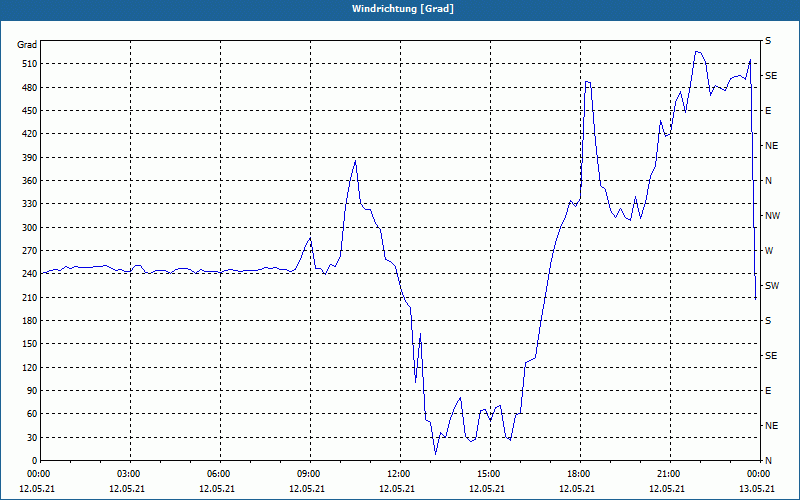Click the y-axis value 360
800x500 pixels.
tap(29, 181)
